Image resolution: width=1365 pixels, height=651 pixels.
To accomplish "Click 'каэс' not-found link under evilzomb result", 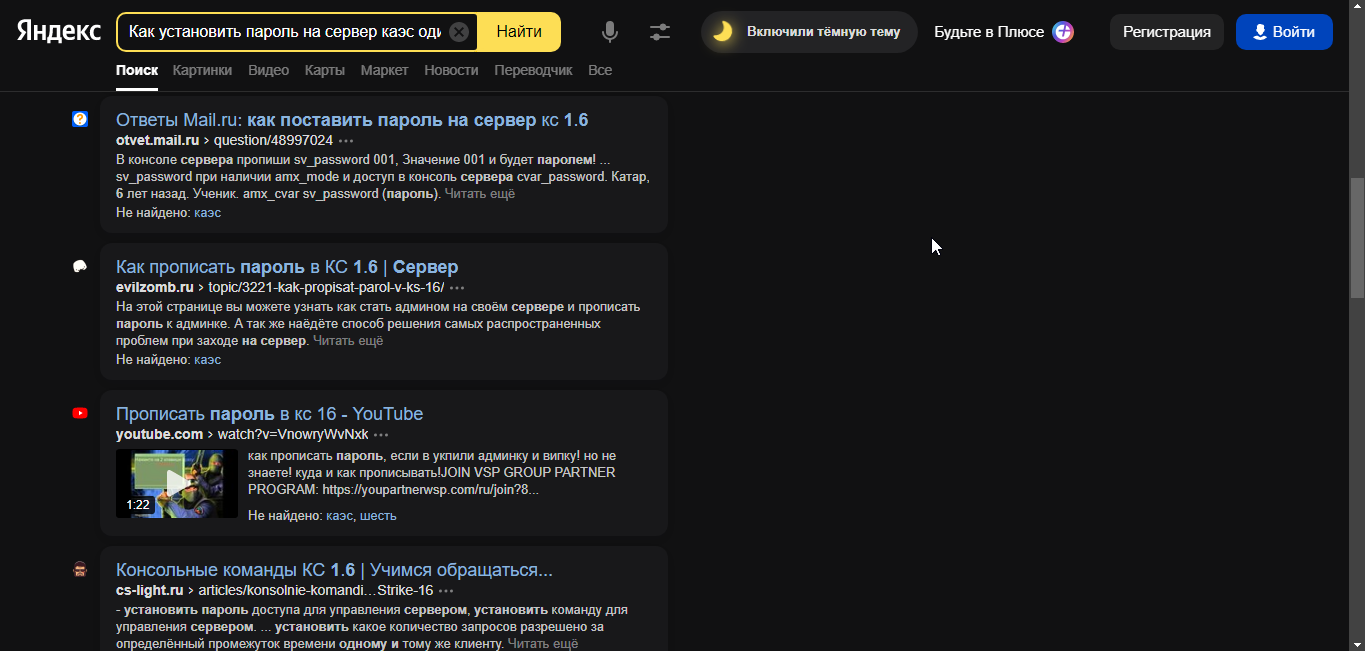I will pyautogui.click(x=208, y=360).
